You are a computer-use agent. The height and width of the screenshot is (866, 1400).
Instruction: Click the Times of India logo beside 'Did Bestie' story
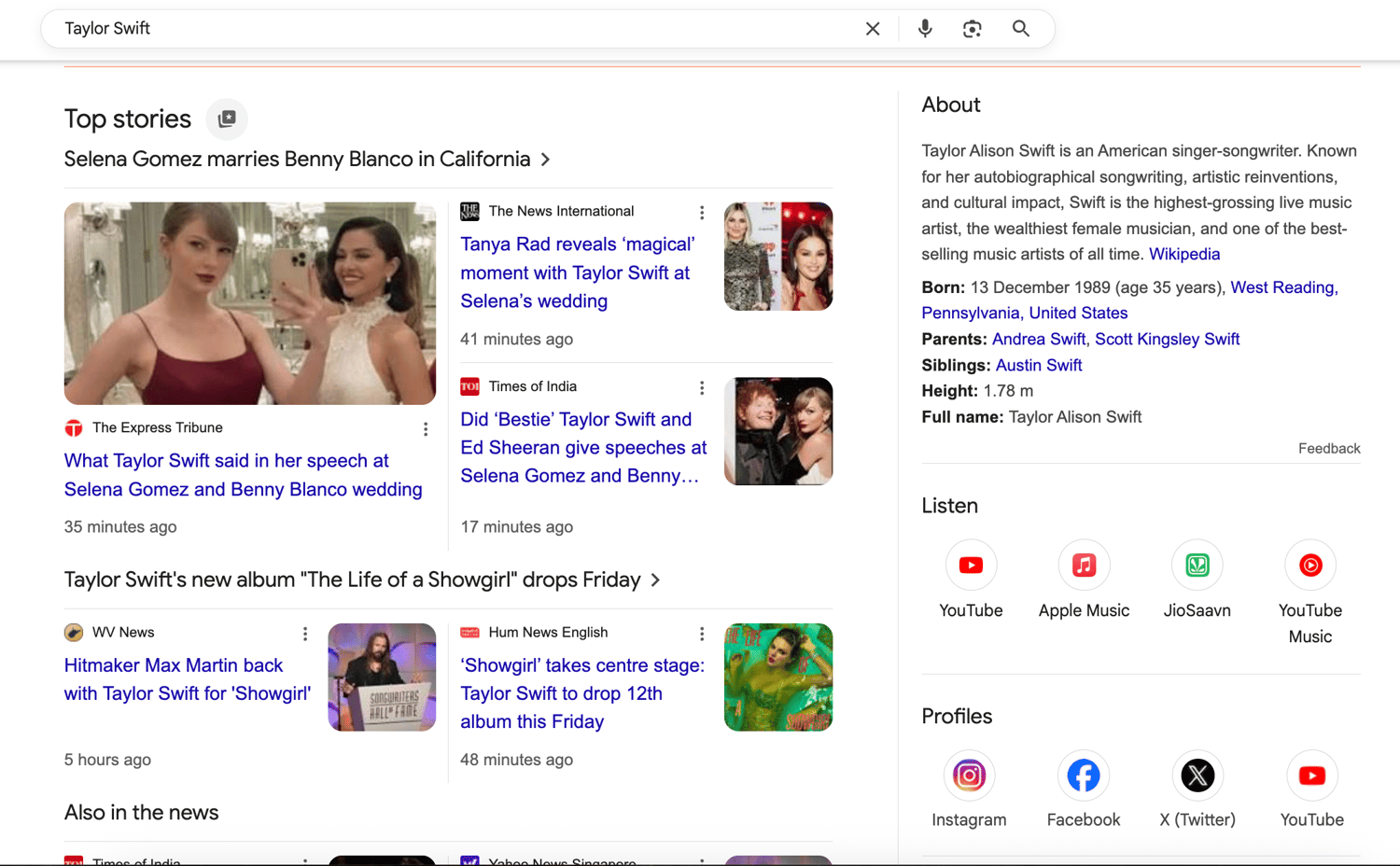(469, 386)
